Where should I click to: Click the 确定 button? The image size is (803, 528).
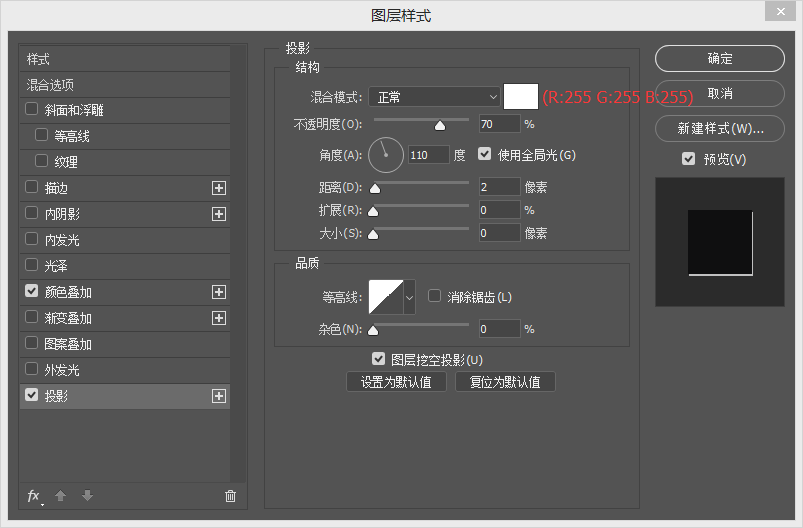(x=720, y=59)
